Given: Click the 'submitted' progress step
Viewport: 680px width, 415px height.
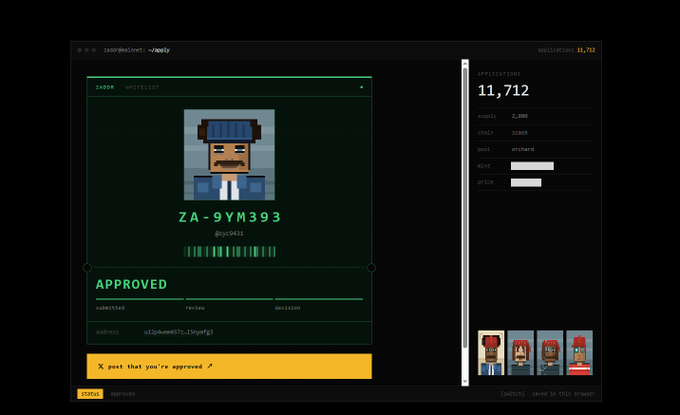Looking at the screenshot, I should (x=110, y=307).
